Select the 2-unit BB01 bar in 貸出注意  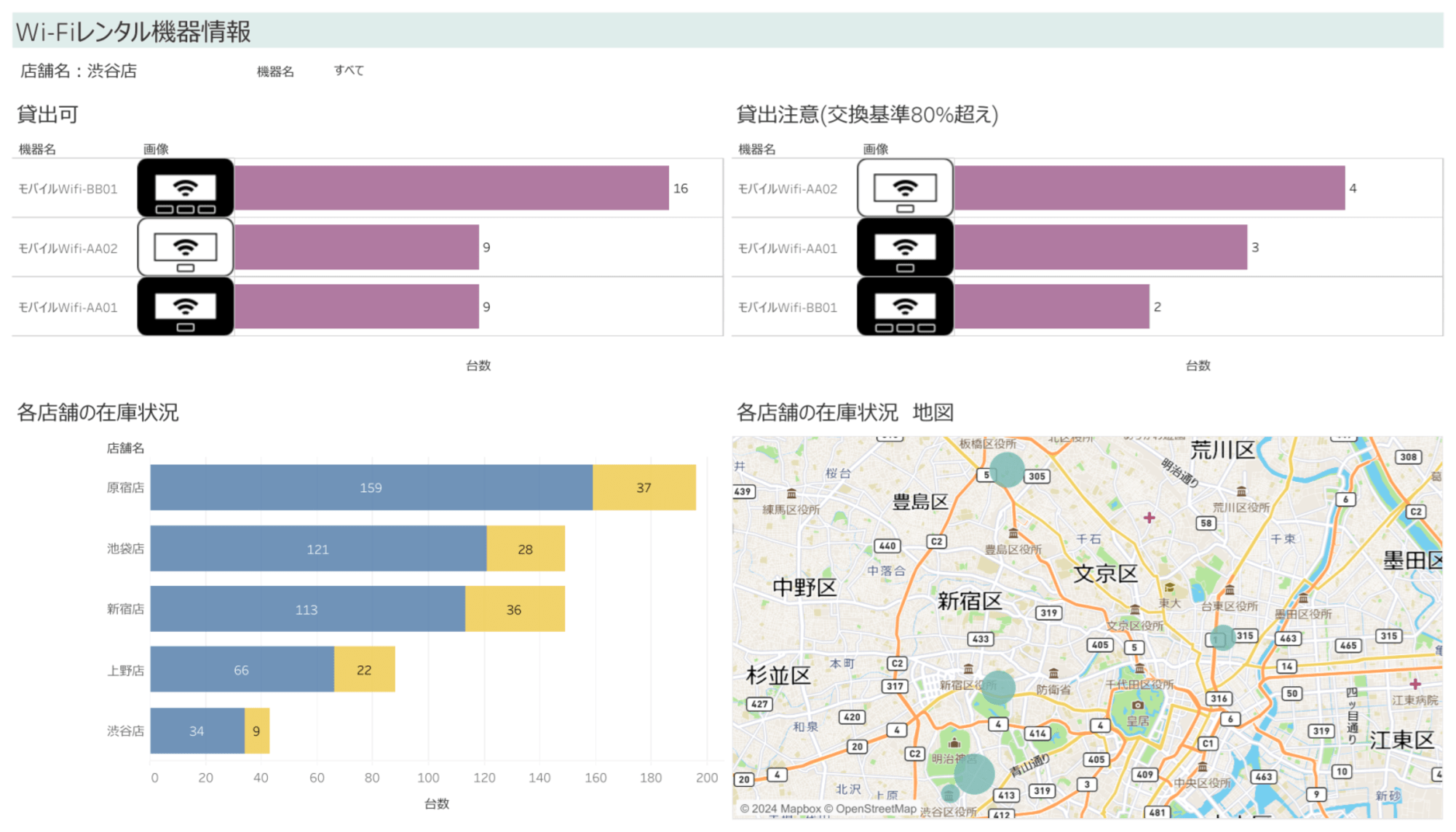click(x=1052, y=306)
